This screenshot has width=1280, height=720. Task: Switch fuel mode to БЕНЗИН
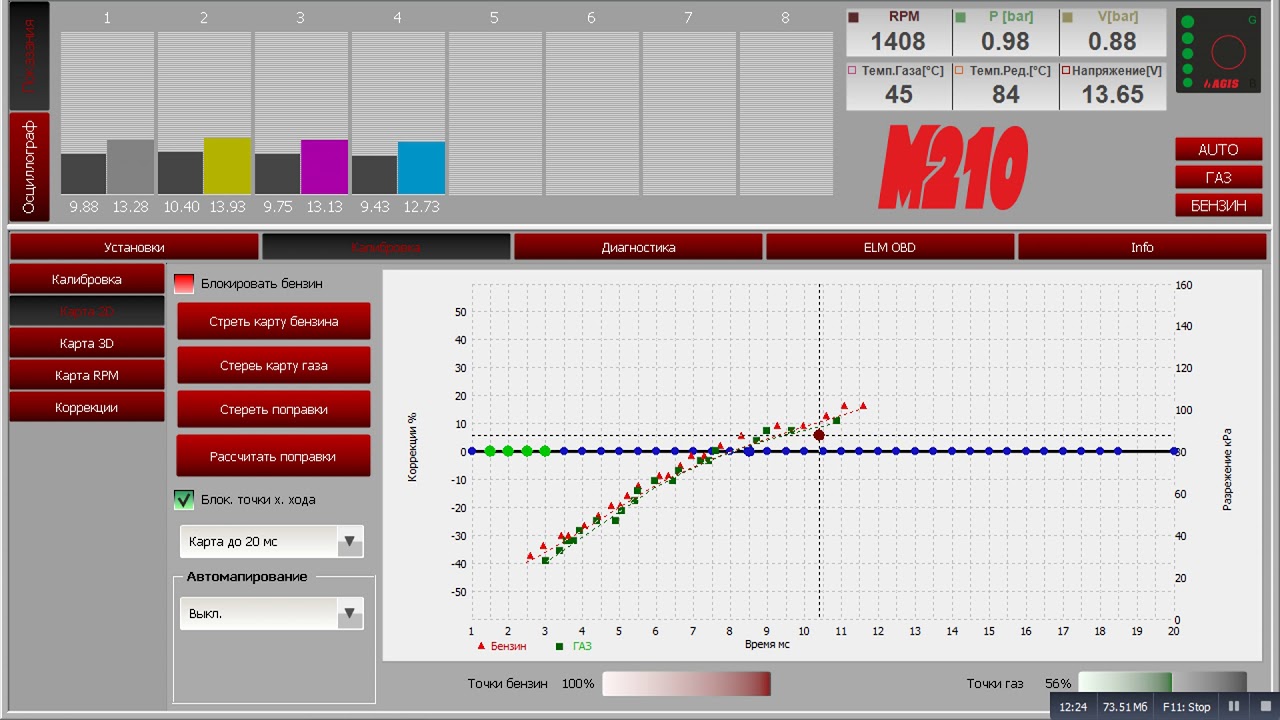1218,206
